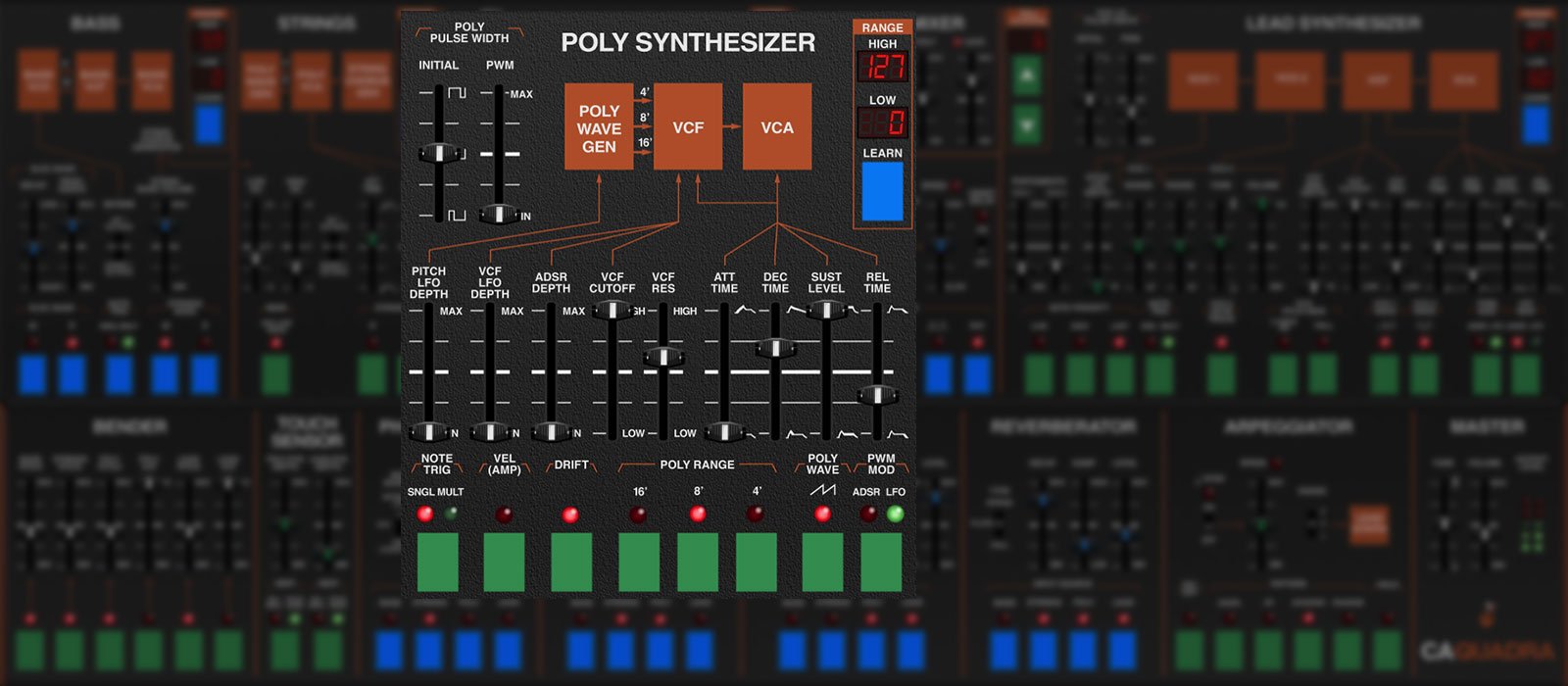
Task: Click the RANGE LOW display showing 0
Action: [x=882, y=122]
